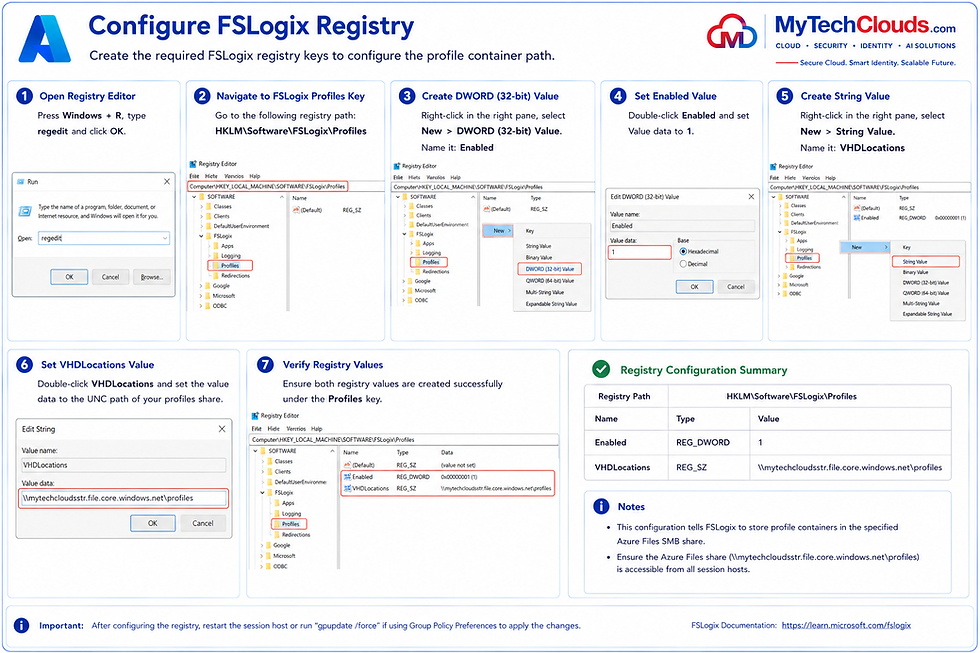Screen dimensions: 980x653
Task: Click the Value data field in Edit String dialog
Action: point(123,498)
